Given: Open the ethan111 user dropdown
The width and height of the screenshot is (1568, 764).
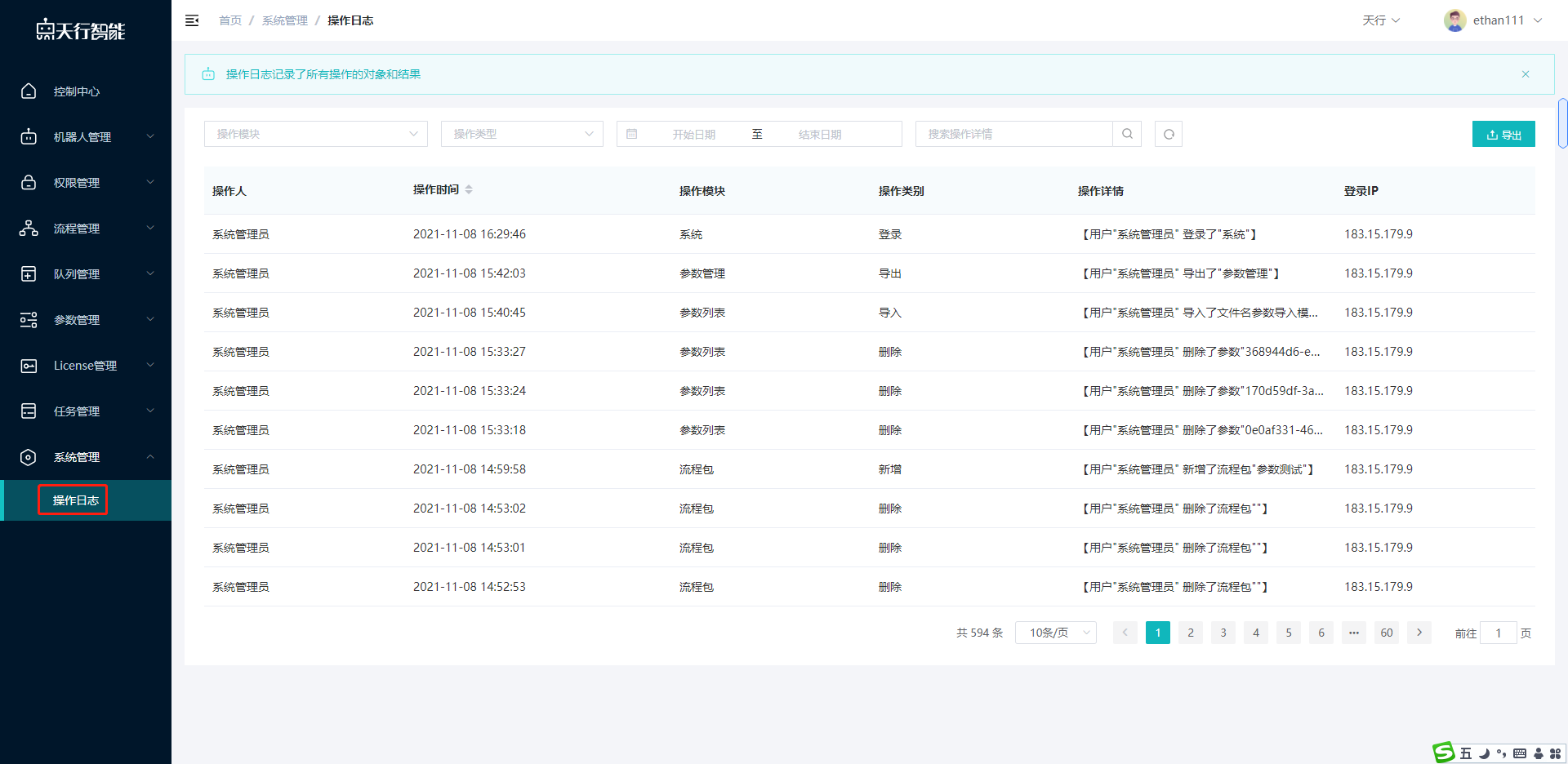Looking at the screenshot, I should pyautogui.click(x=1493, y=20).
